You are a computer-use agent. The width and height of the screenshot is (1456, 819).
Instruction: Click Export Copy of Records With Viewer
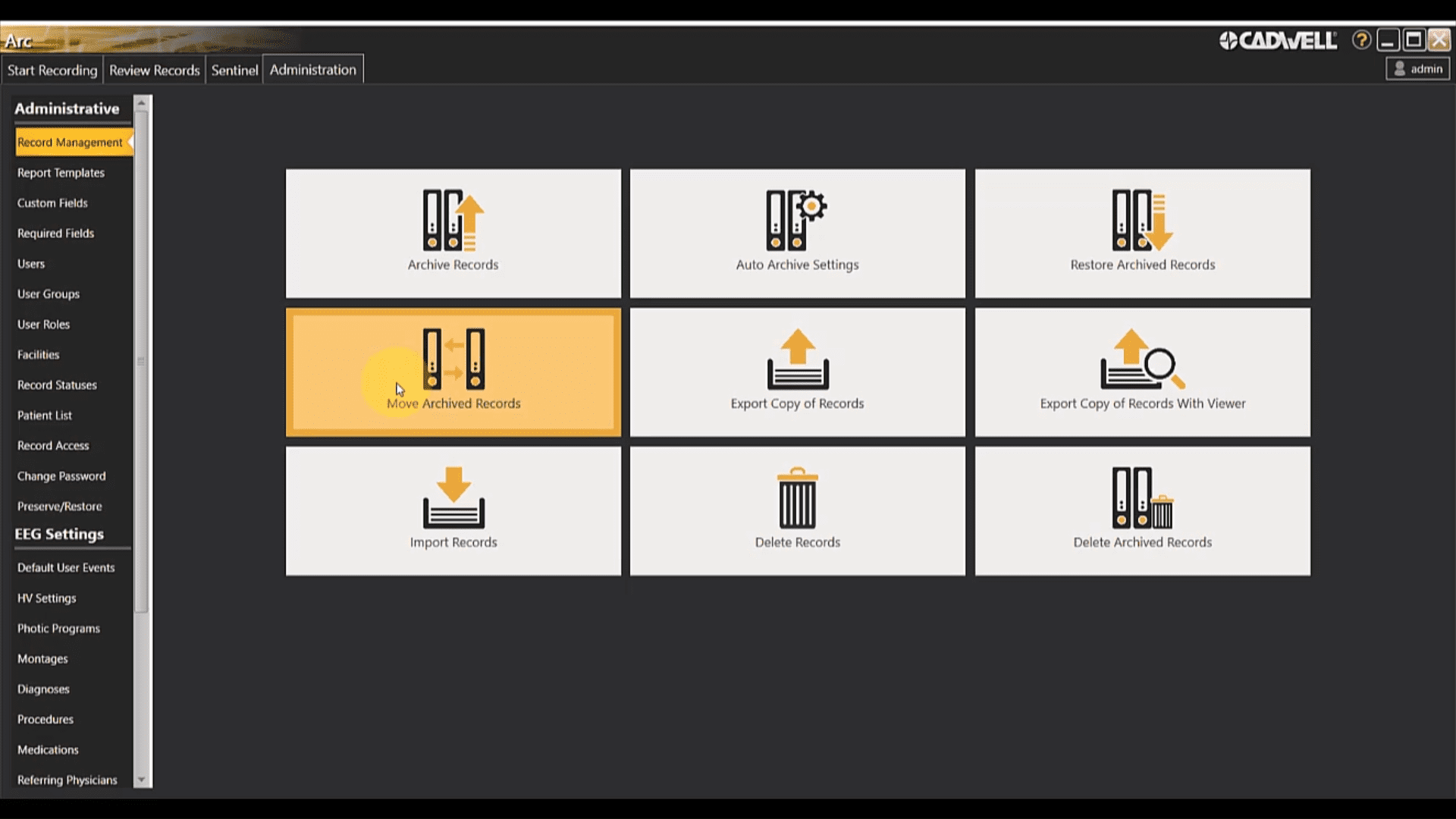pos(1142,403)
